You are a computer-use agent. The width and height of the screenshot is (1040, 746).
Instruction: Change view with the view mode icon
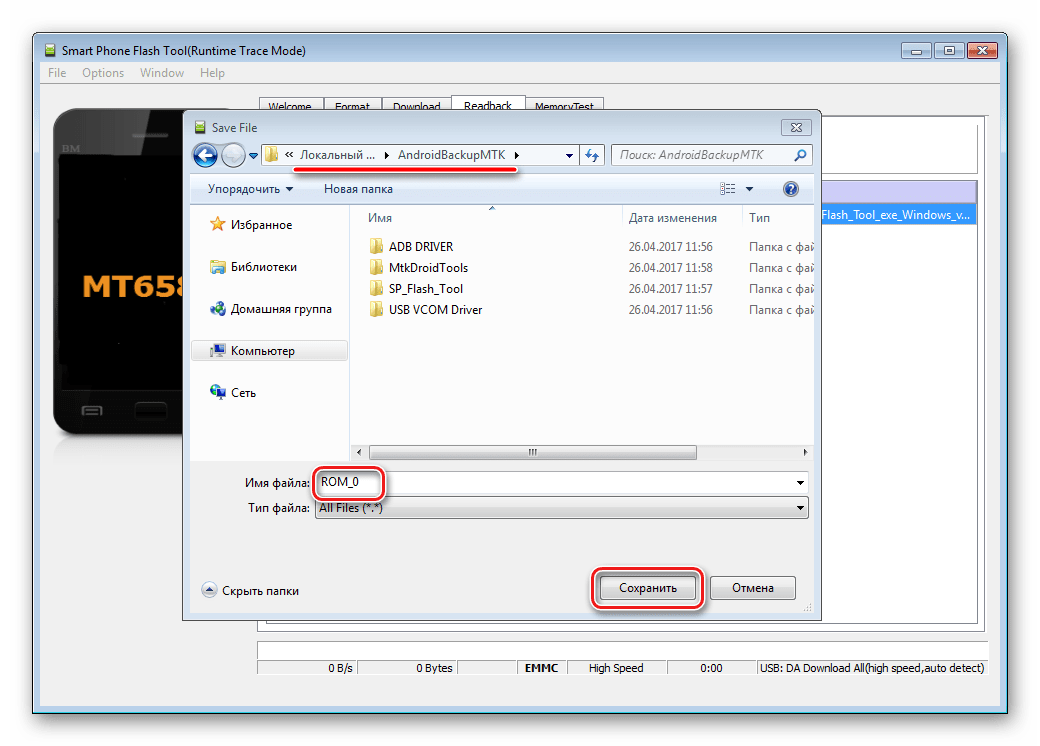tap(728, 189)
